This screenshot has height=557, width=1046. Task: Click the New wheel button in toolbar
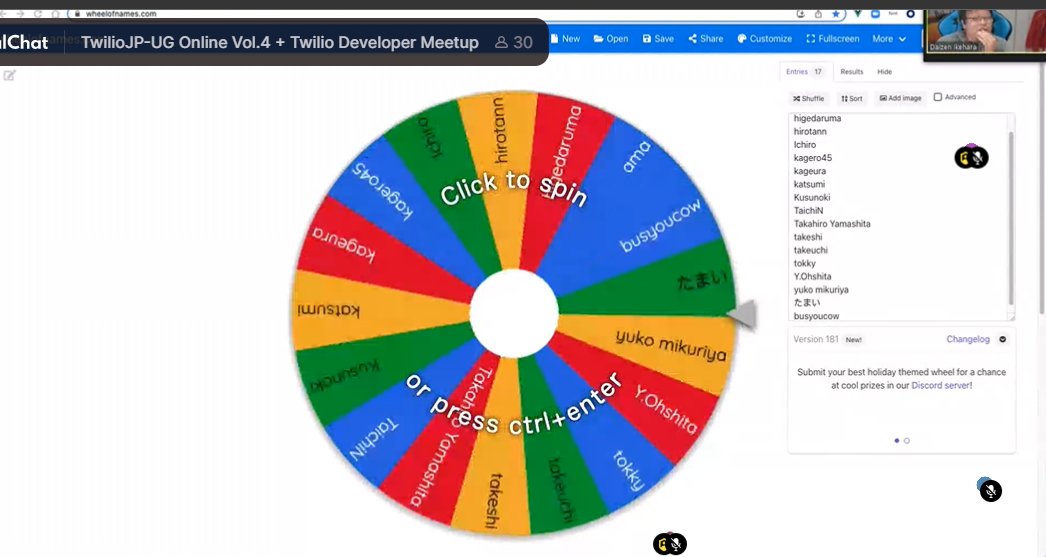[564, 39]
